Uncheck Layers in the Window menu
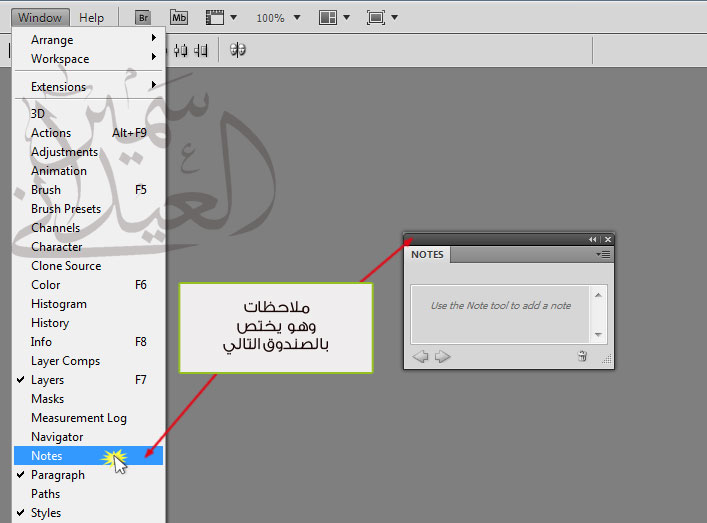The image size is (707, 523). click(47, 380)
